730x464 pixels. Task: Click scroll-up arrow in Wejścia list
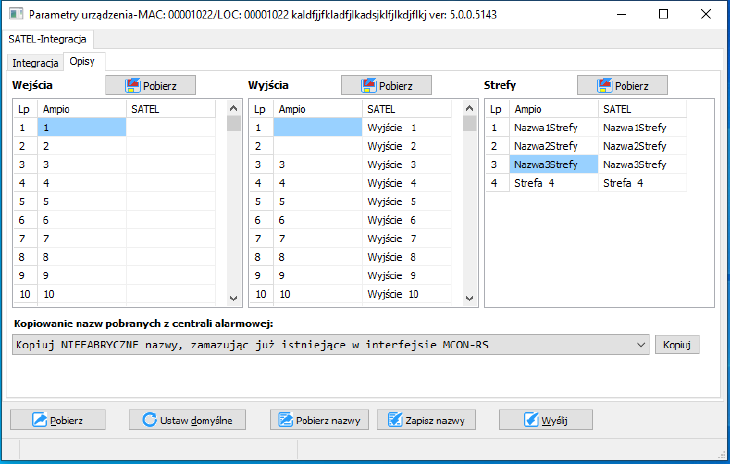234,108
